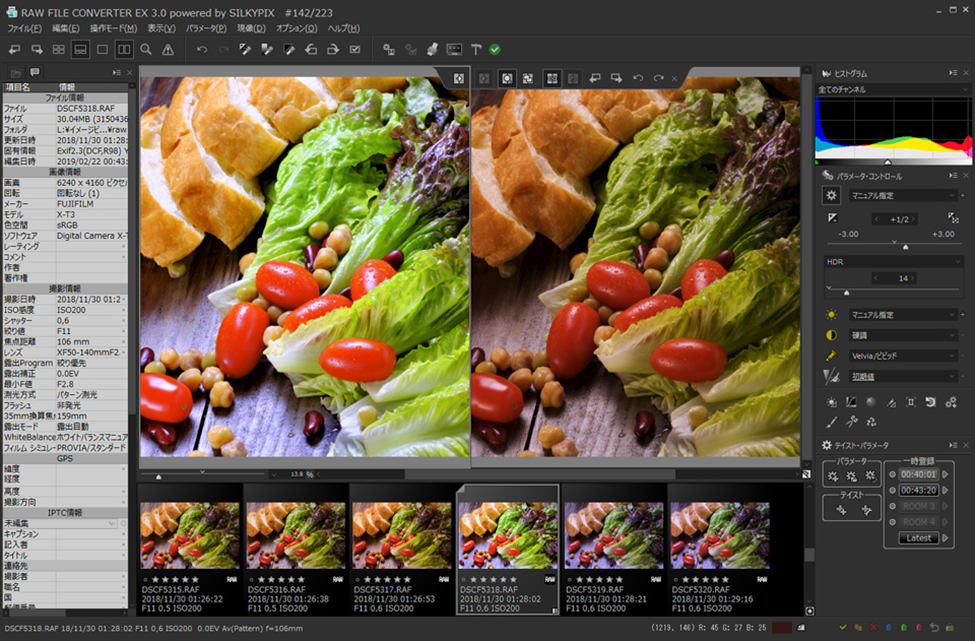This screenshot has height=641, width=975.
Task: Toggle the yellow checkmark in status bar
Action: pyautogui.click(x=843, y=628)
